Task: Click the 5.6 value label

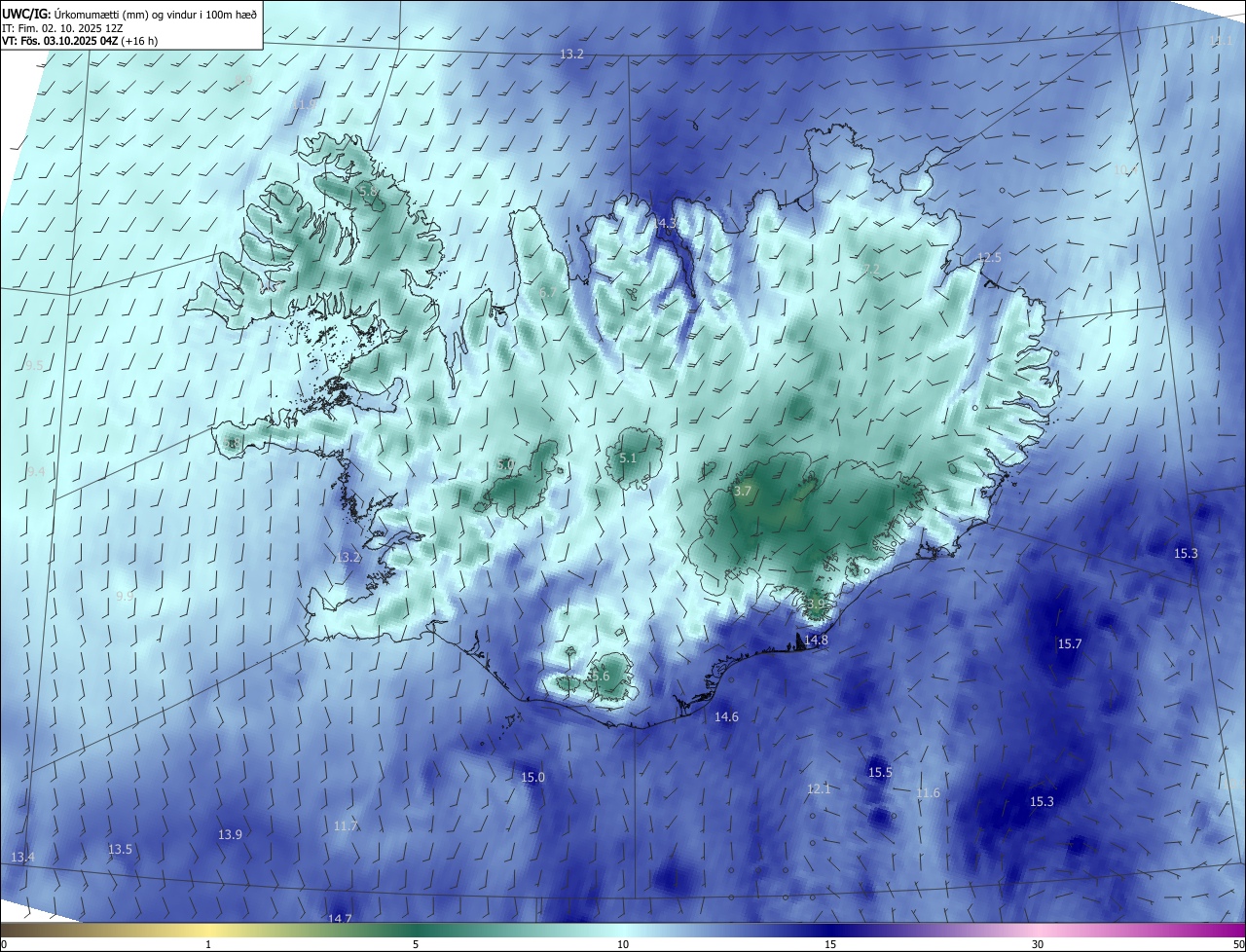Action: tap(601, 677)
